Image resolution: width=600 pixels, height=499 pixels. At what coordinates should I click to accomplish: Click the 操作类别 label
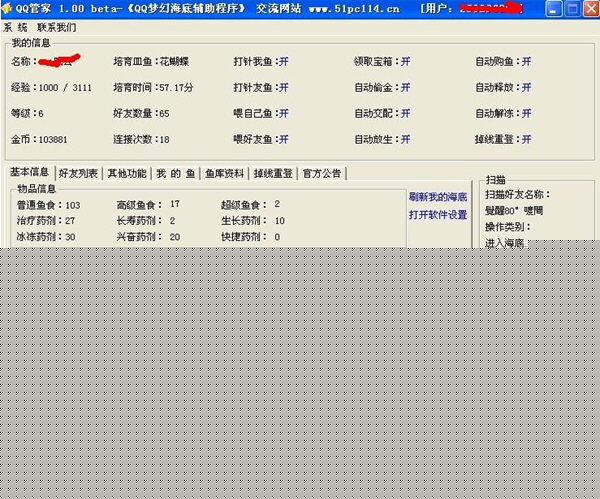(x=508, y=227)
